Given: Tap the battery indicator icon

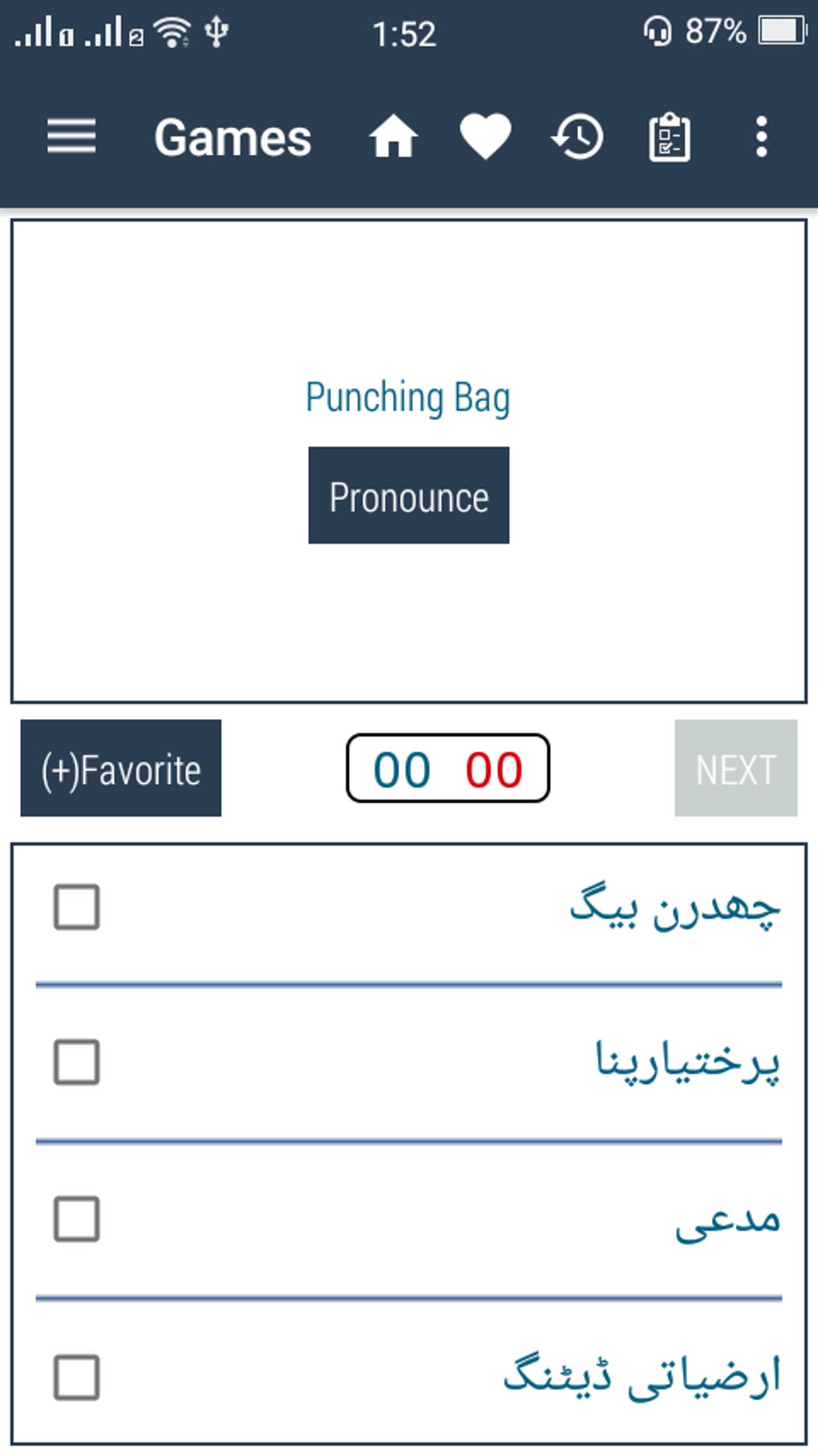Looking at the screenshot, I should click(x=782, y=31).
